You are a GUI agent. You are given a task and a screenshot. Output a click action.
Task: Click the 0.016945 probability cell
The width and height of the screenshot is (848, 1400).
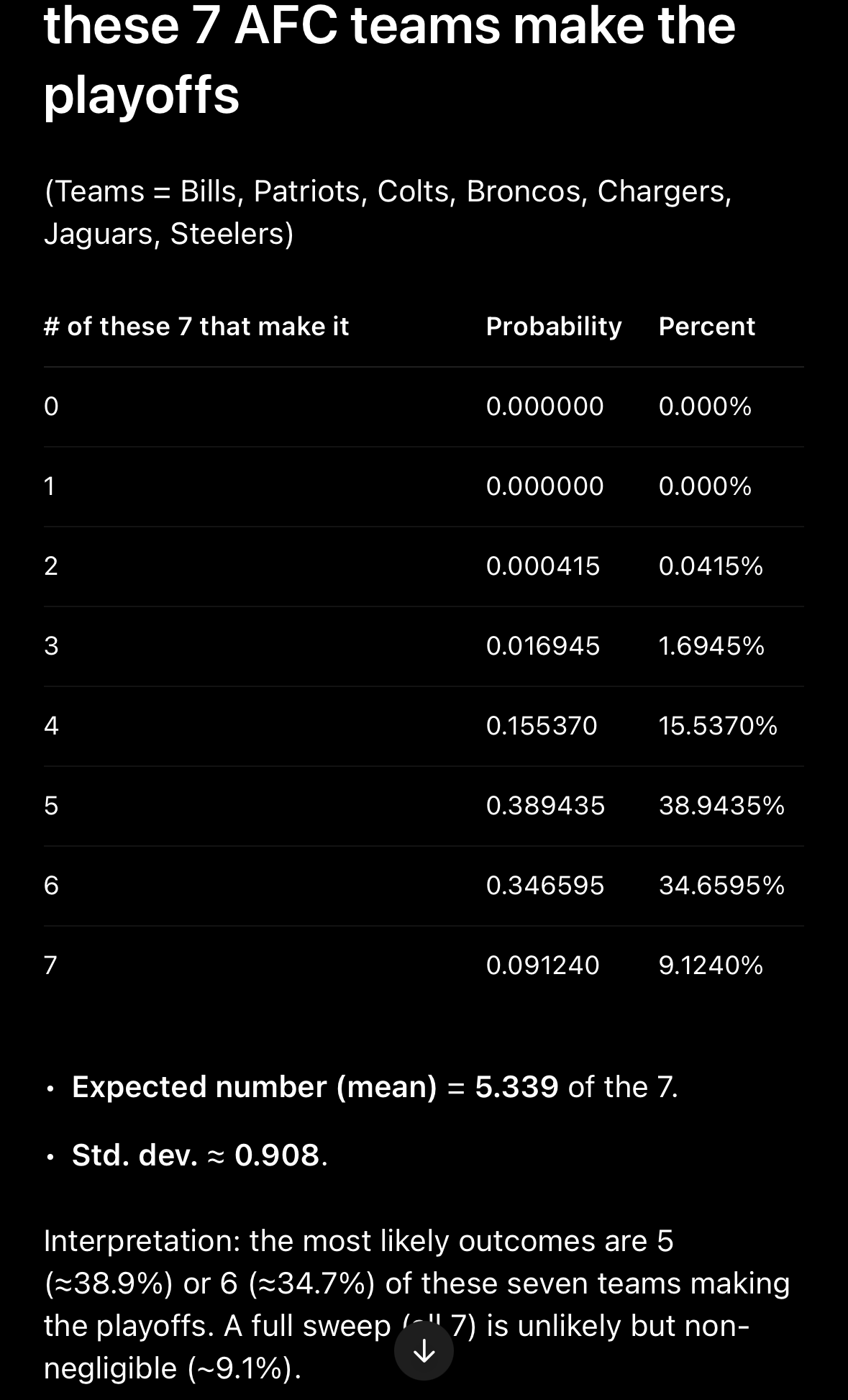pyautogui.click(x=542, y=645)
